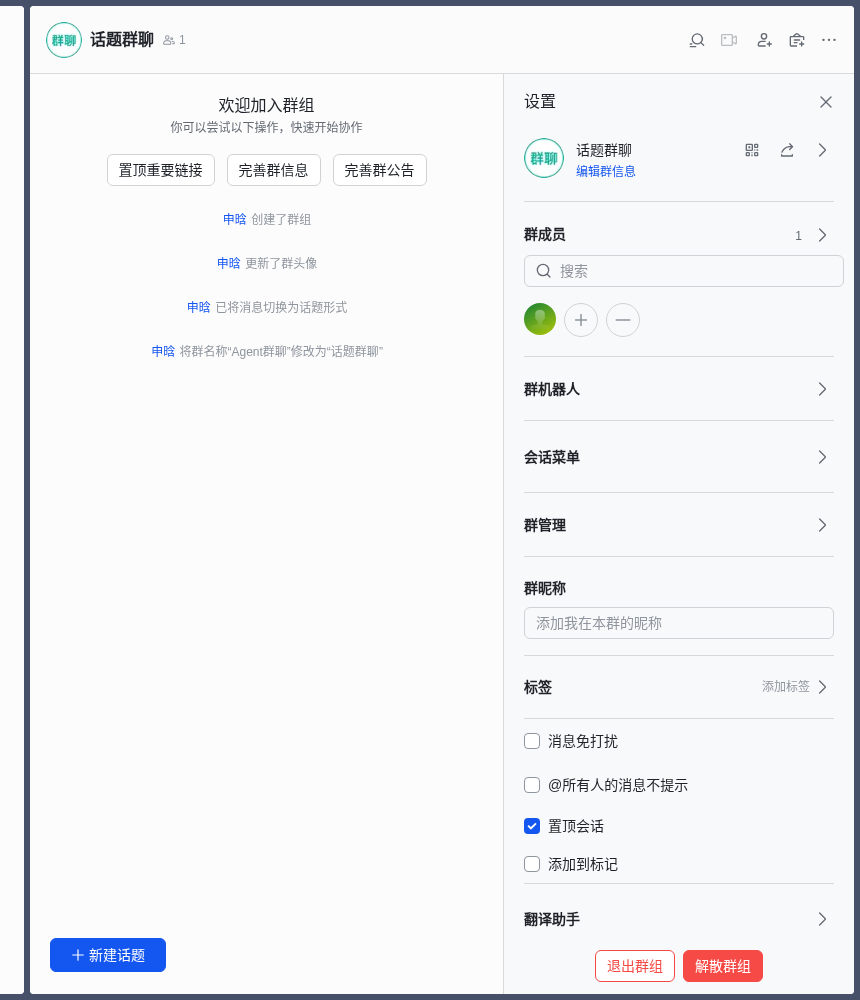Open 群机器人 settings
Viewport: 860px width, 1000px height.
[679, 389]
